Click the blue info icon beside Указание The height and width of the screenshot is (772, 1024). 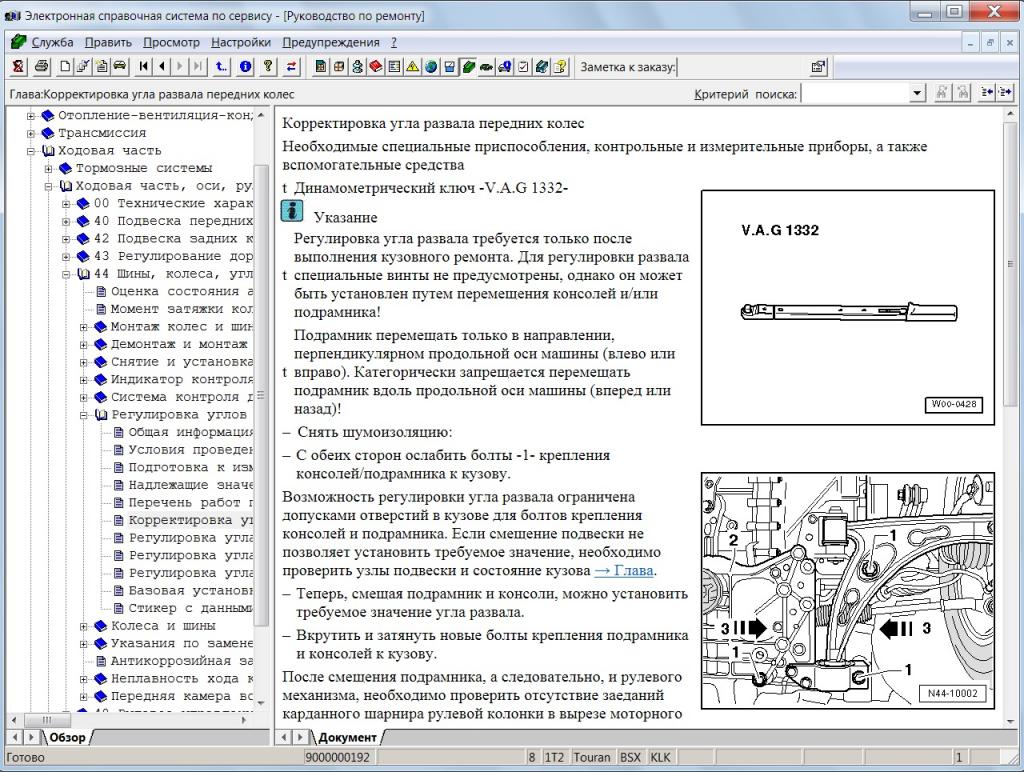click(x=292, y=212)
